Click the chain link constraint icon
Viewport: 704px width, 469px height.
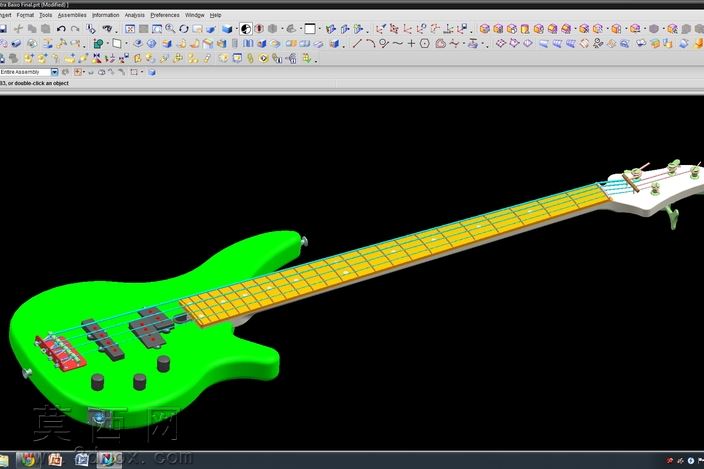coord(250,58)
